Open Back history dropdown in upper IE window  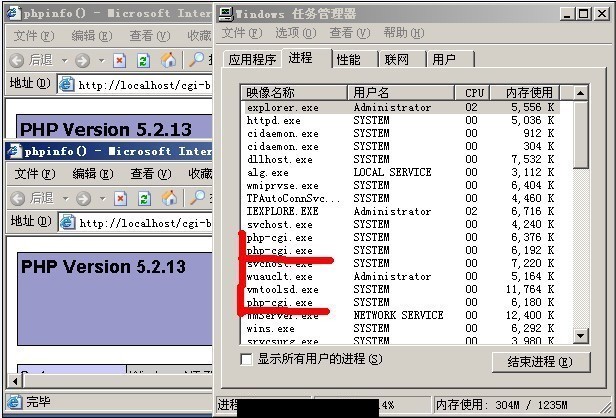64,61
